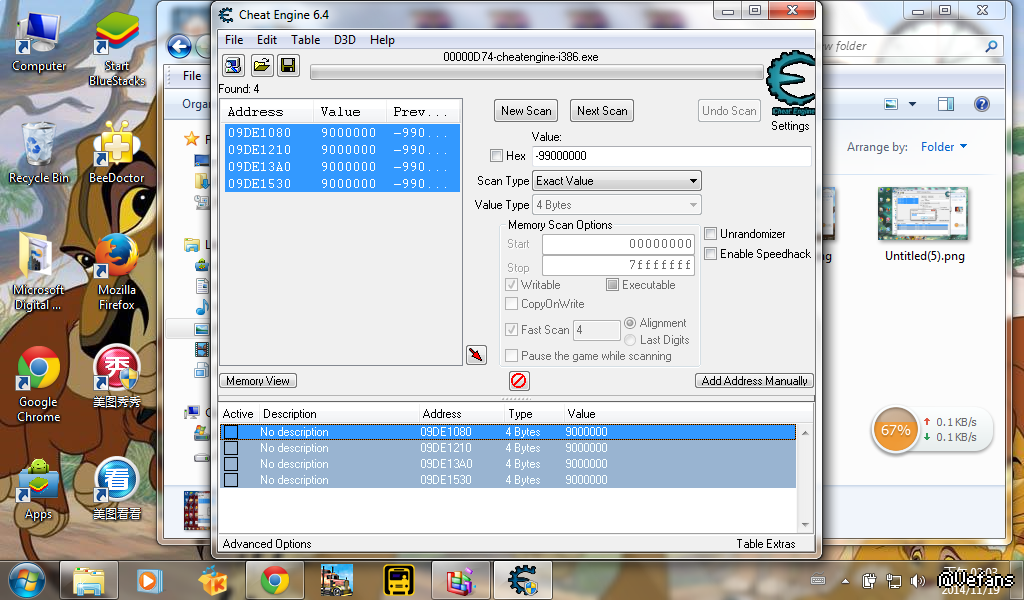Click the Explorer help question icon
This screenshot has height=600, width=1026.
click(982, 104)
